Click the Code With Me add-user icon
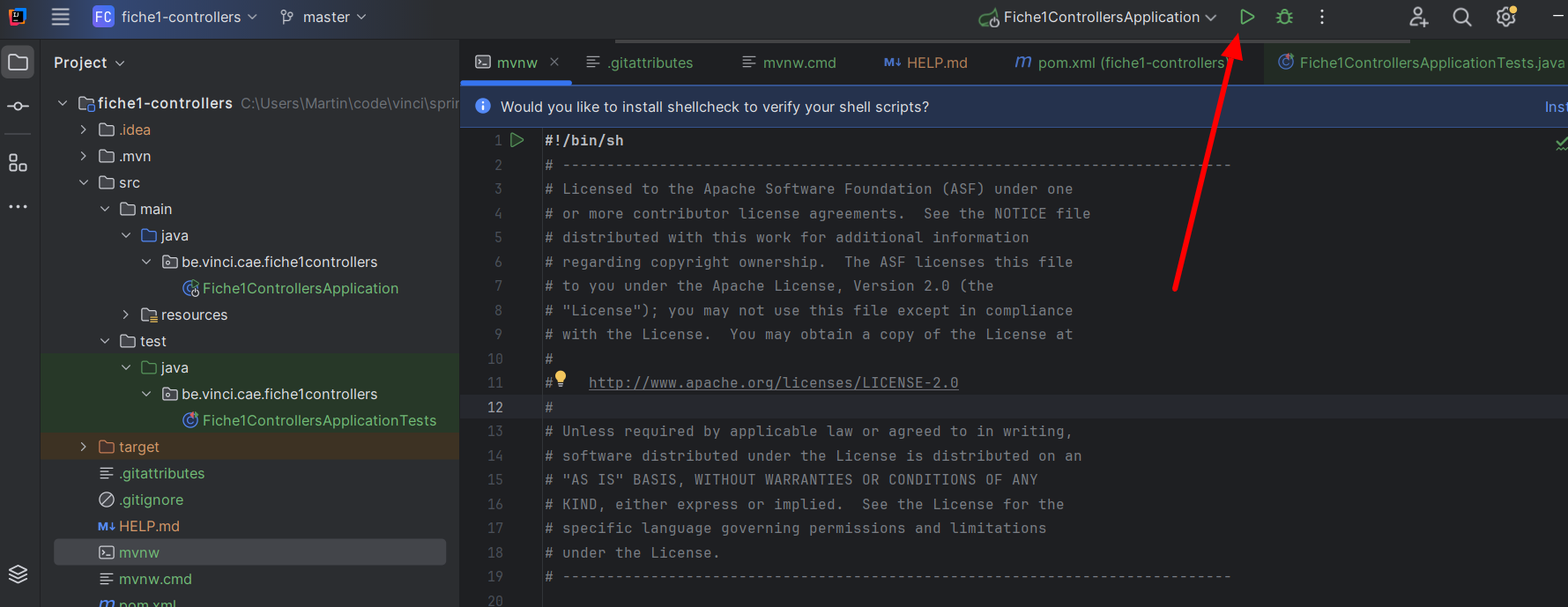This screenshot has height=607, width=1568. (x=1418, y=17)
